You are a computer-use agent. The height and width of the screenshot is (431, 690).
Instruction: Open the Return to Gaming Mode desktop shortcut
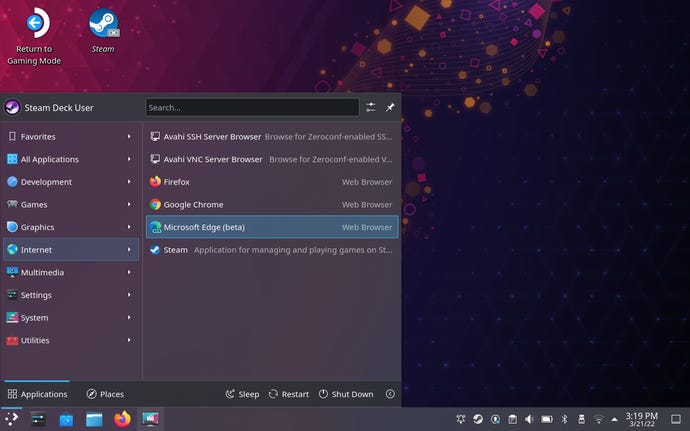(34, 24)
